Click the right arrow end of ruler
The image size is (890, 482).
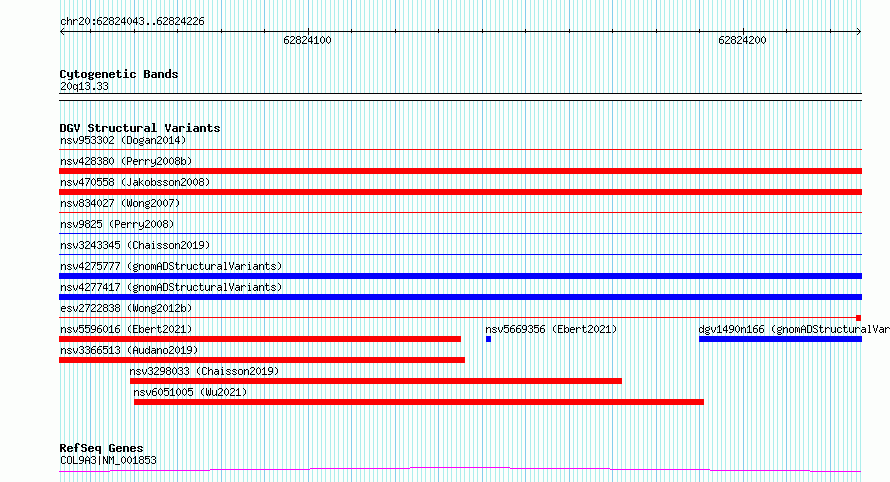tap(858, 31)
